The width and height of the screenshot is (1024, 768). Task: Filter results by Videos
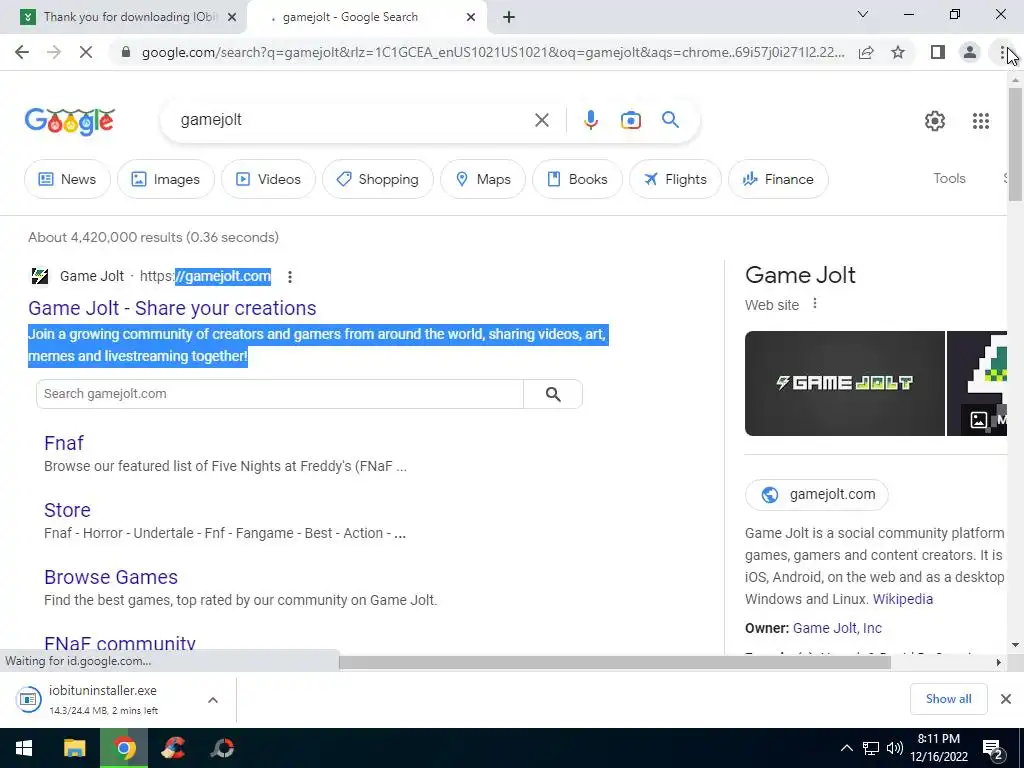point(268,179)
